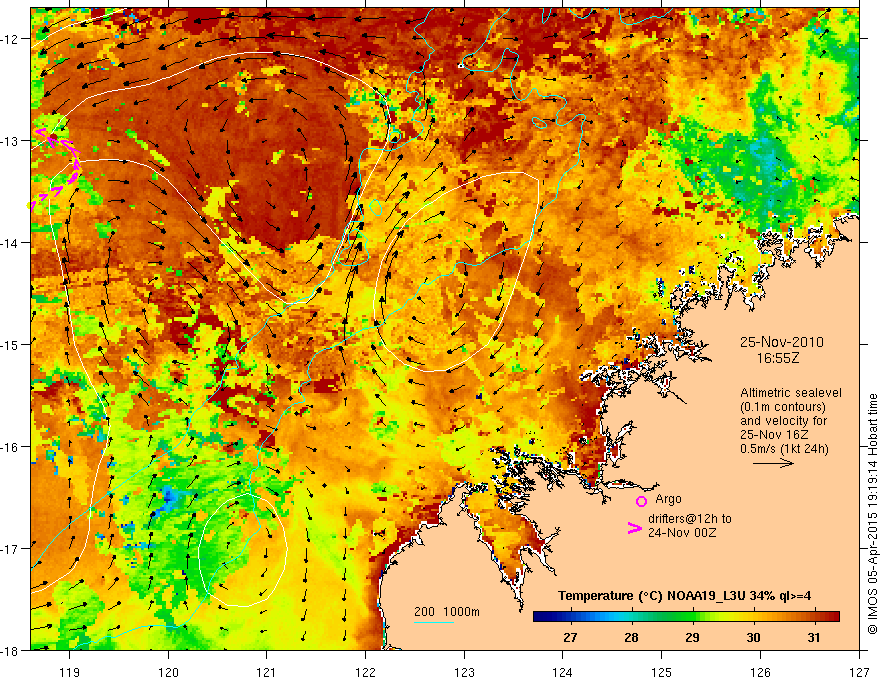Click latitude axis label -12

[x=11, y=39]
